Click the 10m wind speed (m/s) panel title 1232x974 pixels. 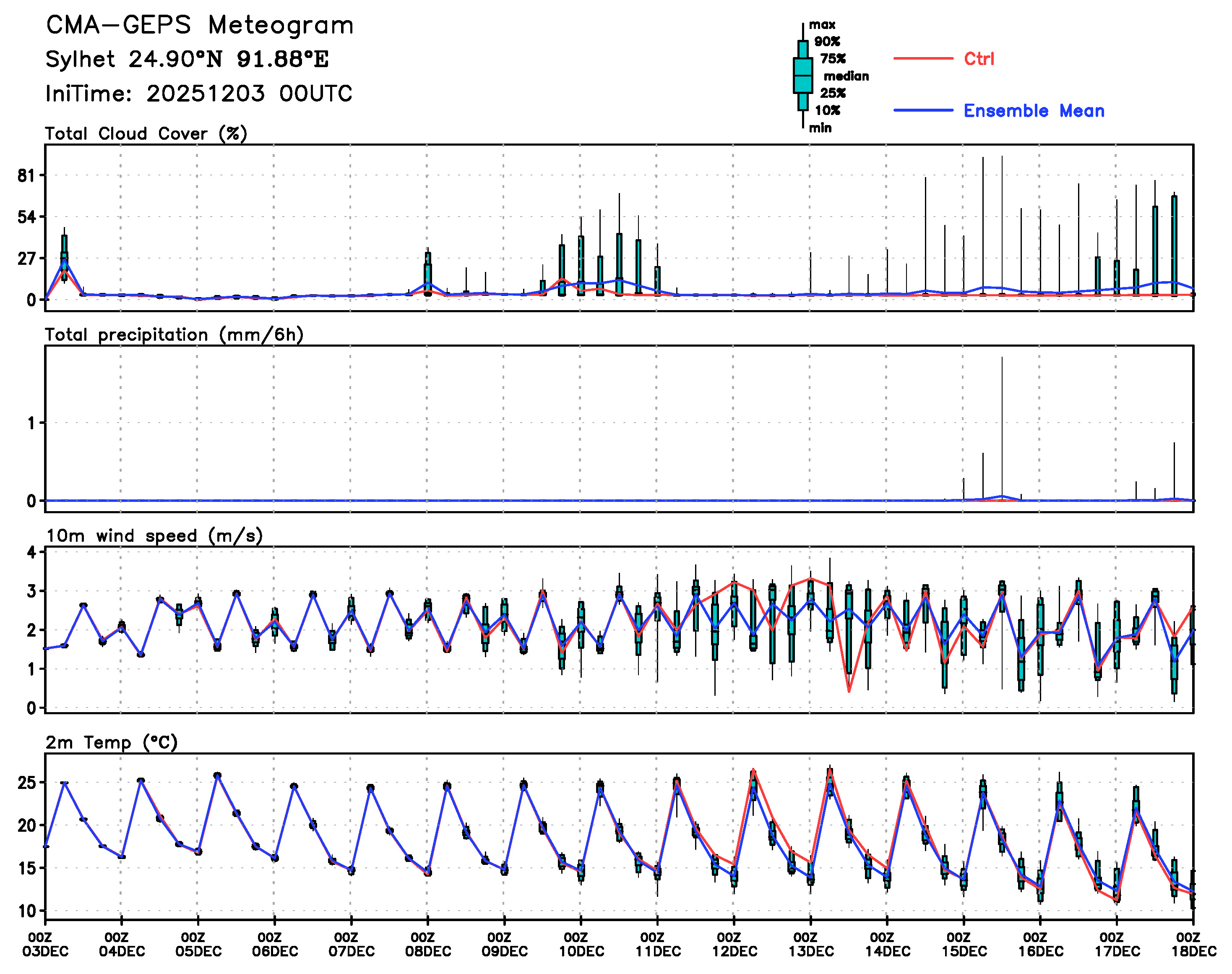[154, 535]
